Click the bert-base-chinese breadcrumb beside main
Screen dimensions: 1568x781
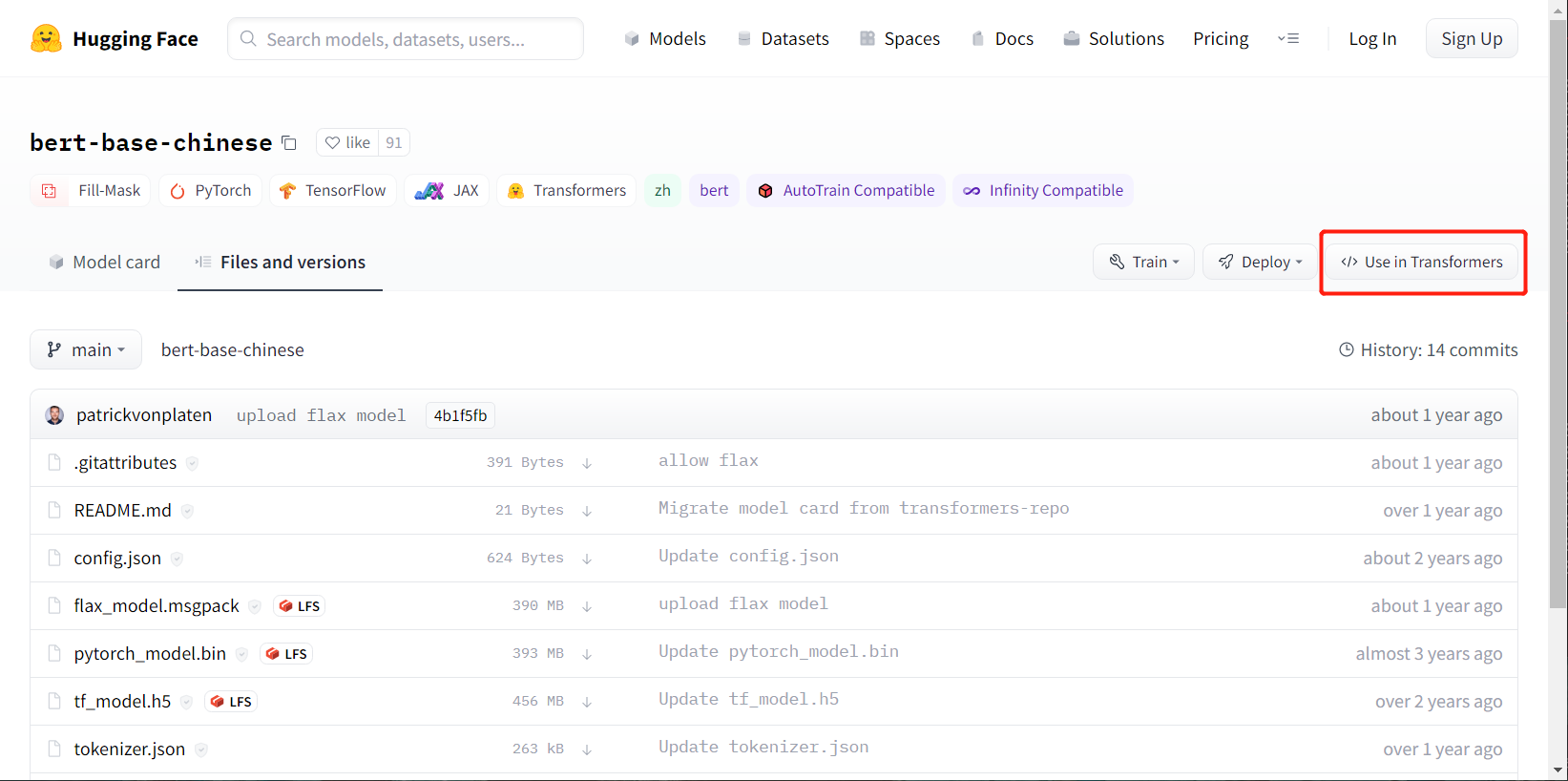[x=233, y=349]
